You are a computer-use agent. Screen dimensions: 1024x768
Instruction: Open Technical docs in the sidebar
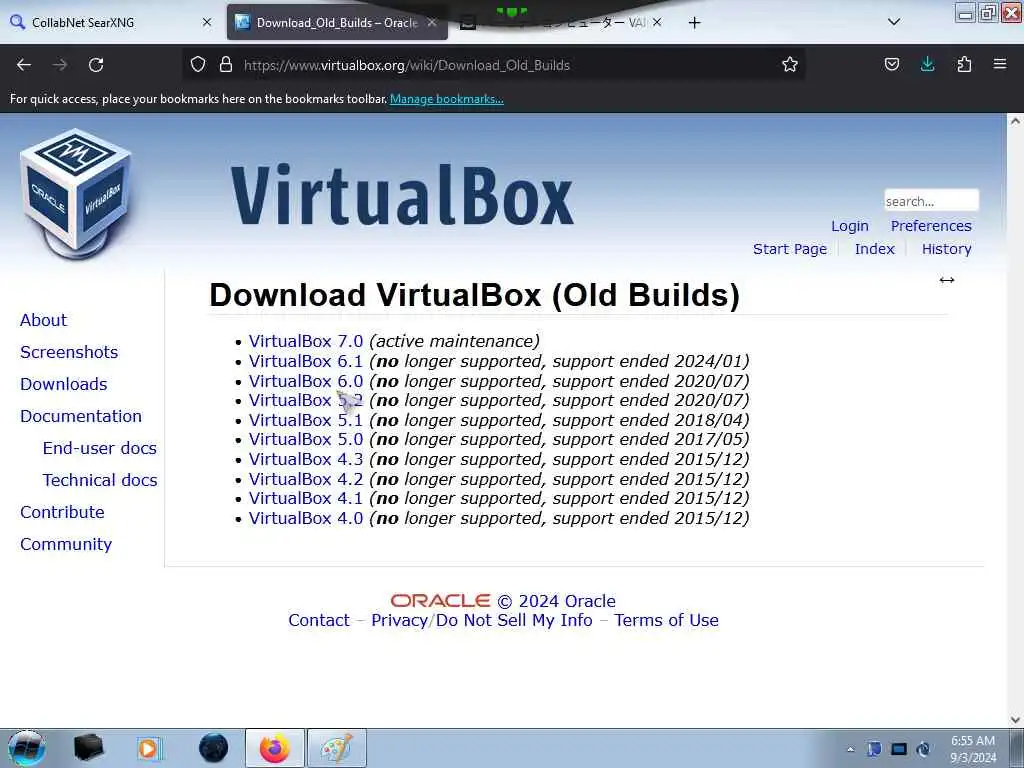point(100,480)
